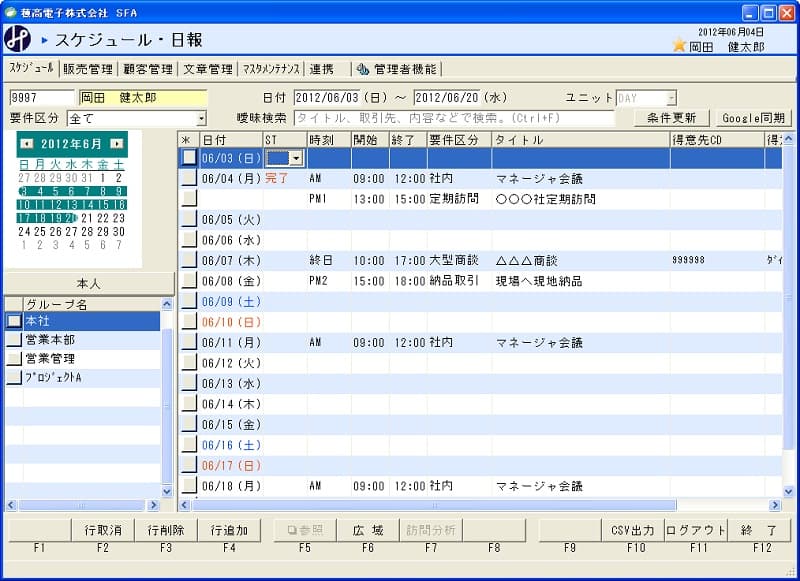This screenshot has height=581, width=800.
Task: Click the 06/14 (木) date cell
Action: tap(231, 404)
